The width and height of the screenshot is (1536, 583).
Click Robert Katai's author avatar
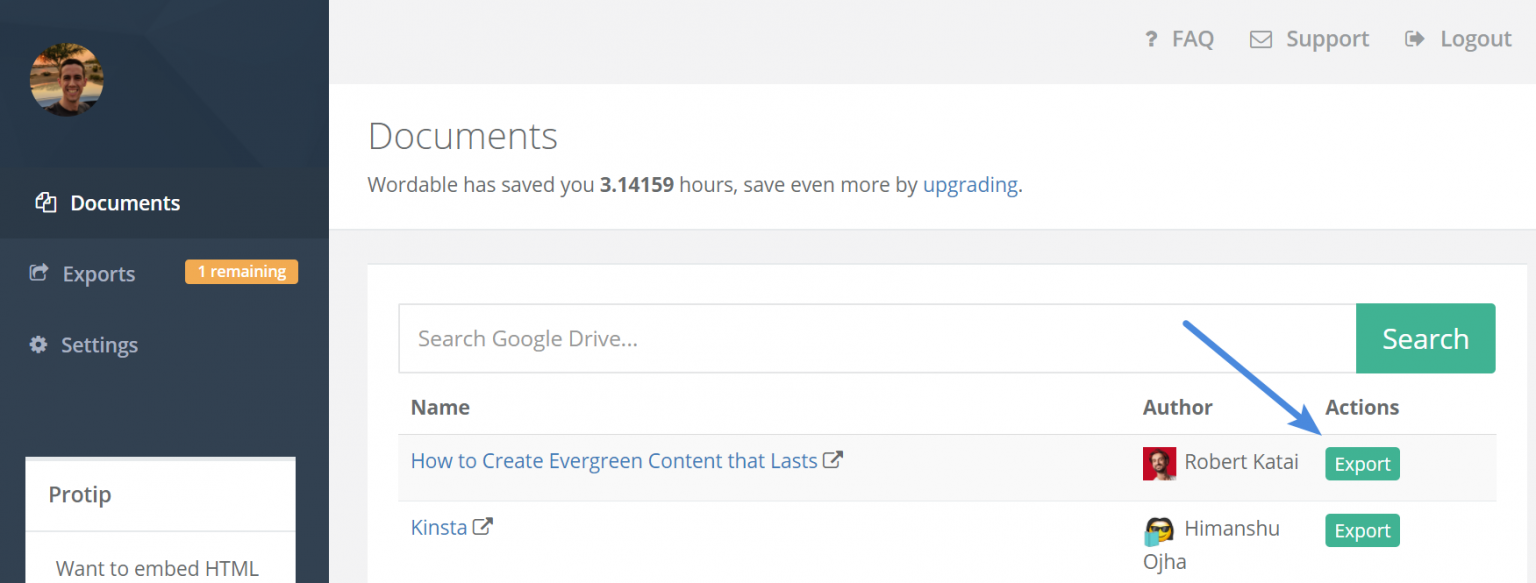click(1159, 463)
